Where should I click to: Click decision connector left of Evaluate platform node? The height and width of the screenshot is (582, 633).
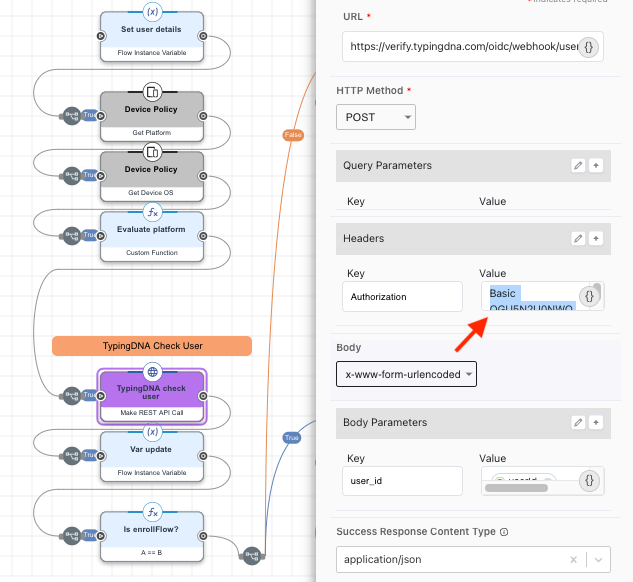click(72, 236)
